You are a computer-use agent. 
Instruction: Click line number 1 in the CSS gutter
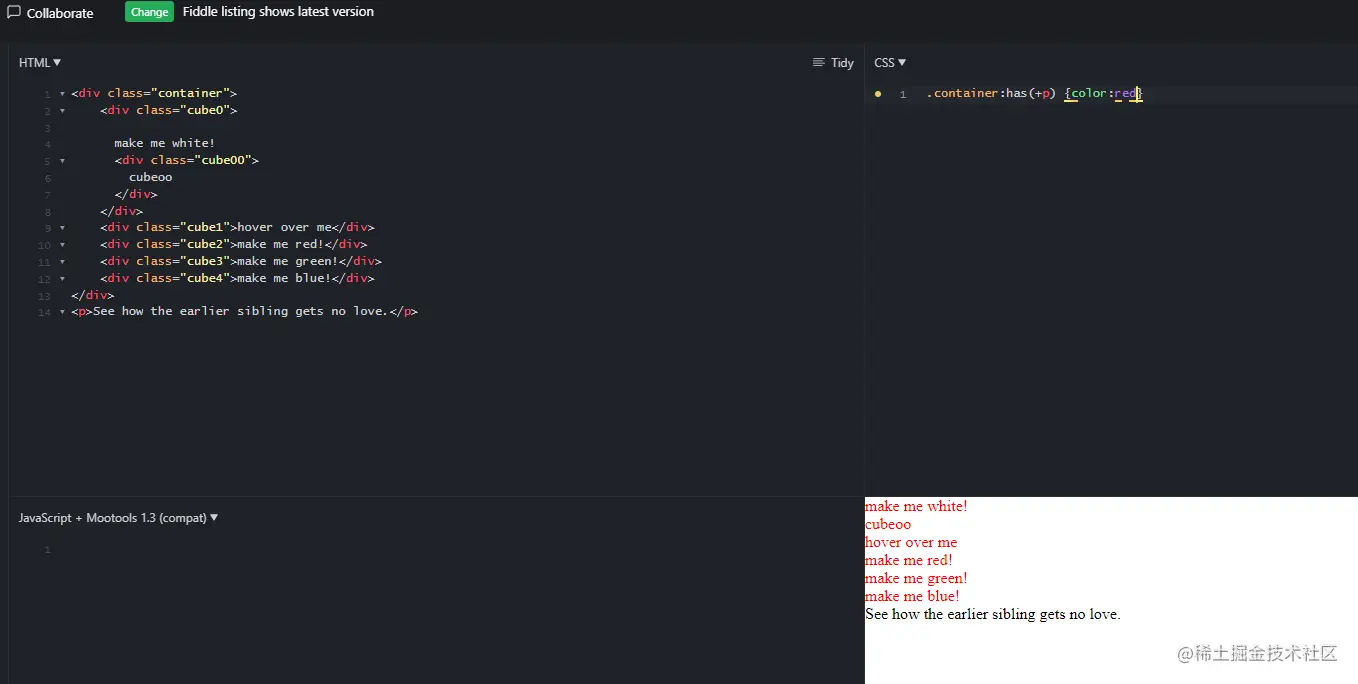(x=902, y=94)
